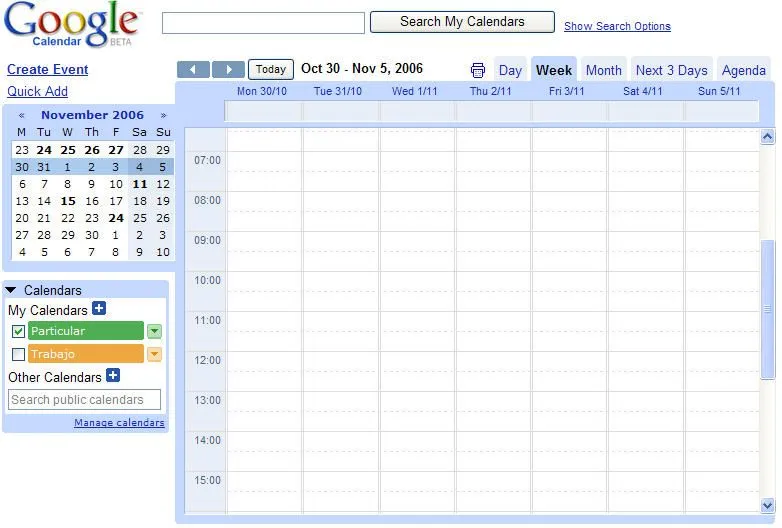
Task: Open Show Search Options link
Action: pyautogui.click(x=617, y=26)
